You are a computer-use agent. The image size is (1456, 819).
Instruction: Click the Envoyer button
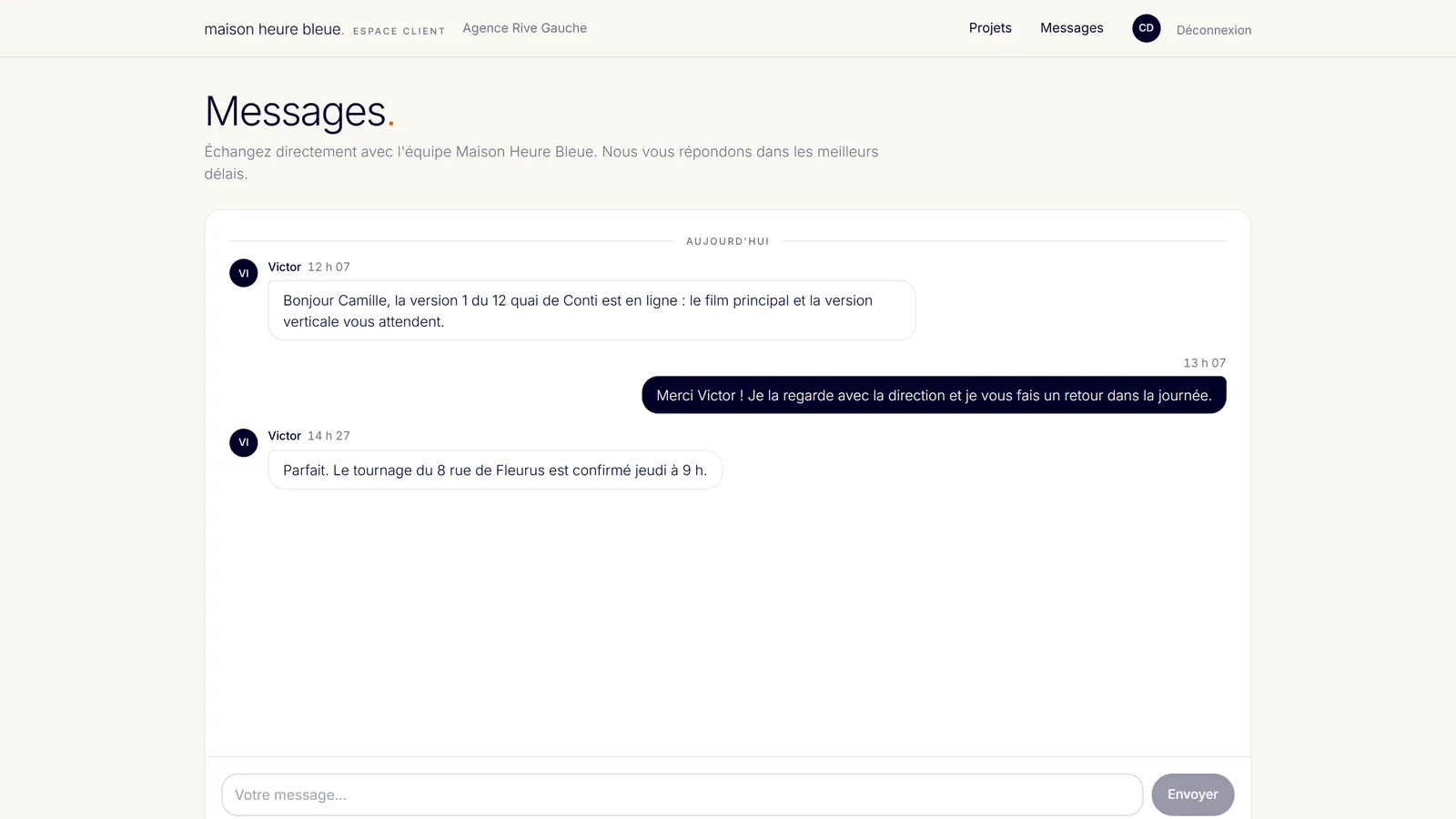tap(1192, 794)
